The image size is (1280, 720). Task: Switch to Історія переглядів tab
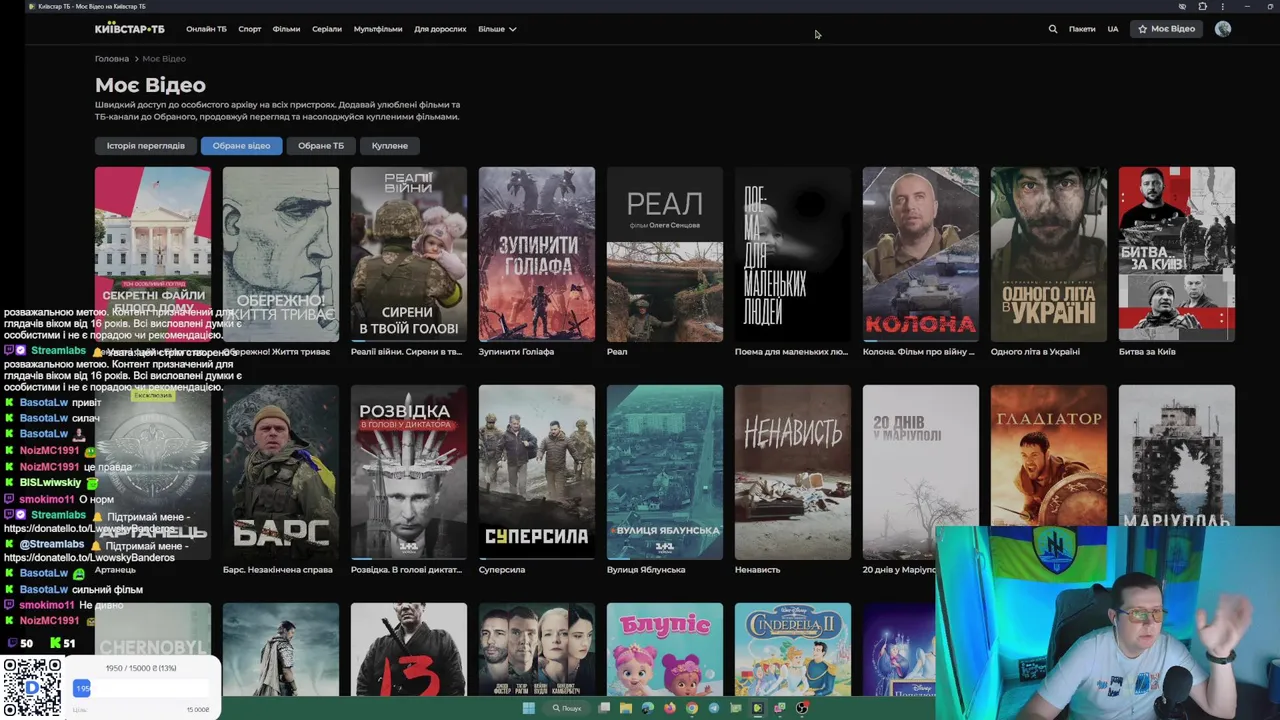click(x=146, y=146)
